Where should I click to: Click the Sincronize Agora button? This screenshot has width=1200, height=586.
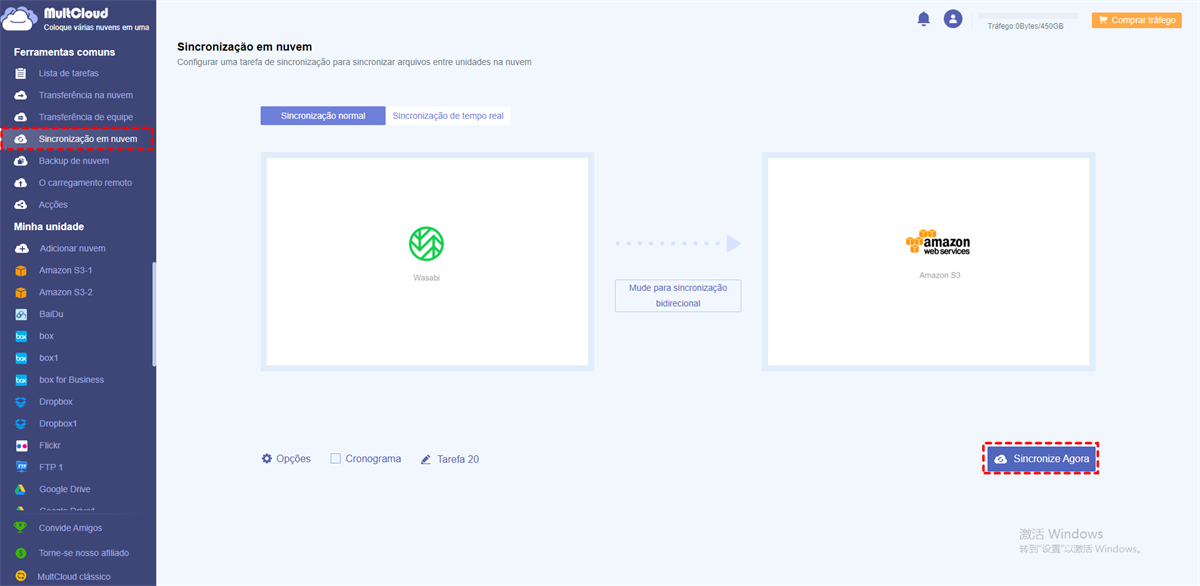1041,459
